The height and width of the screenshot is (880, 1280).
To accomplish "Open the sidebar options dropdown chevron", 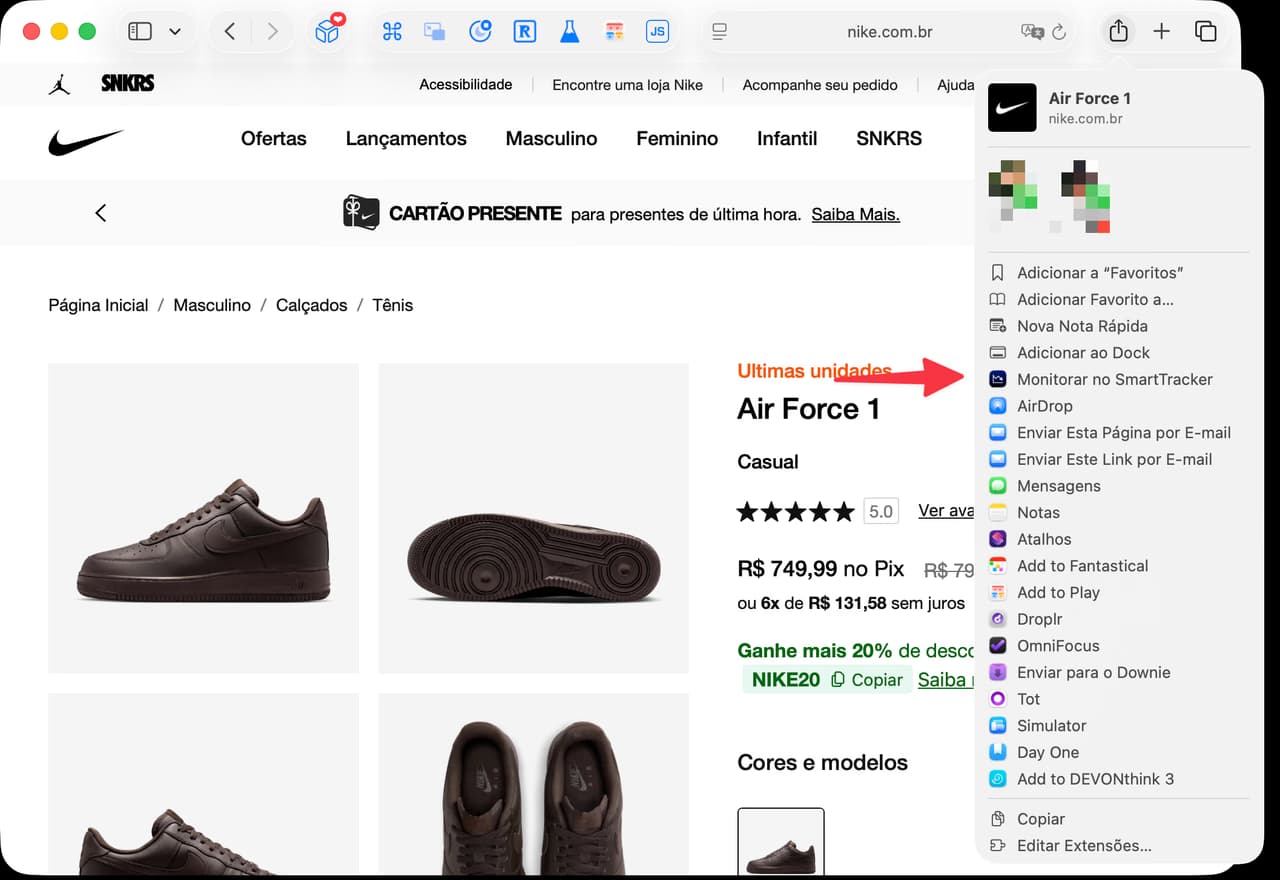I will [175, 32].
